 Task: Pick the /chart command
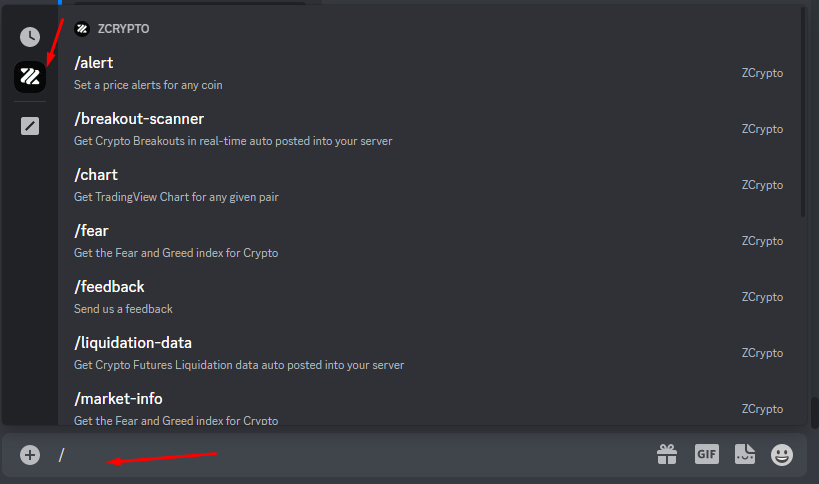pyautogui.click(x=400, y=185)
